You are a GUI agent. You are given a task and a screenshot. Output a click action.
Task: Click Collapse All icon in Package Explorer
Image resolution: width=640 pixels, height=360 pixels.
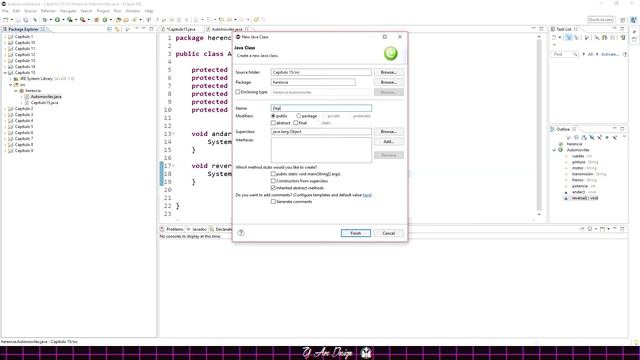pyautogui.click(x=109, y=29)
